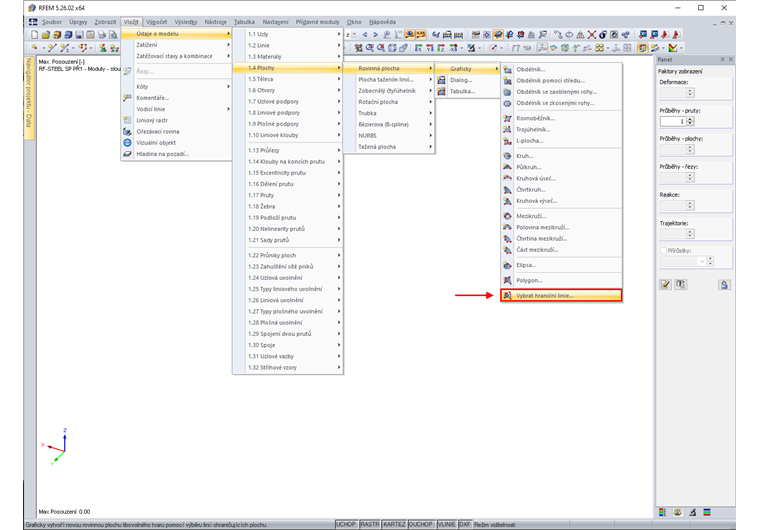Screen dimensions: 760x530
Task: Click the Obdélník rectangle icon in submenu
Action: pos(507,69)
